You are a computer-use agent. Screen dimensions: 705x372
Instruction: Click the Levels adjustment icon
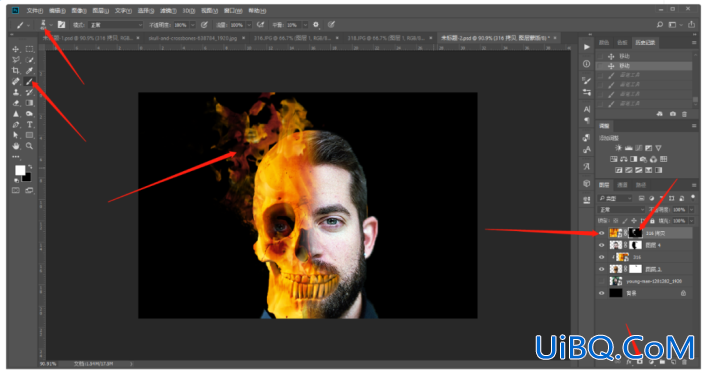pyautogui.click(x=629, y=148)
